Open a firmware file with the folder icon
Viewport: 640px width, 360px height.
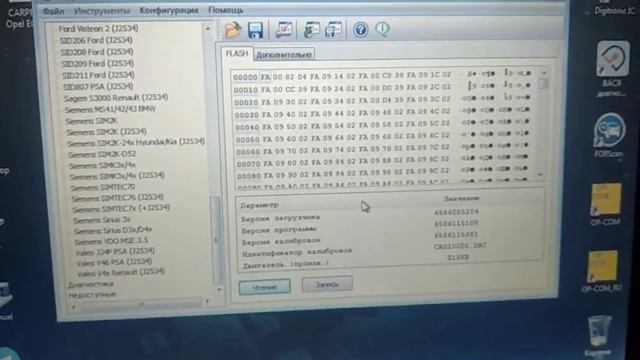point(233,30)
